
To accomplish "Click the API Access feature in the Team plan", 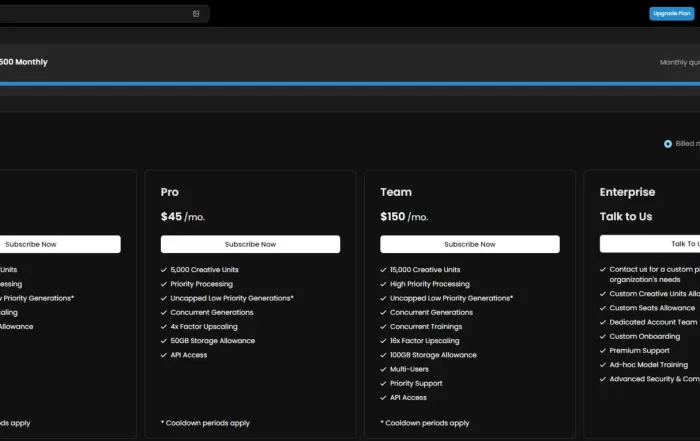I will tap(408, 398).
